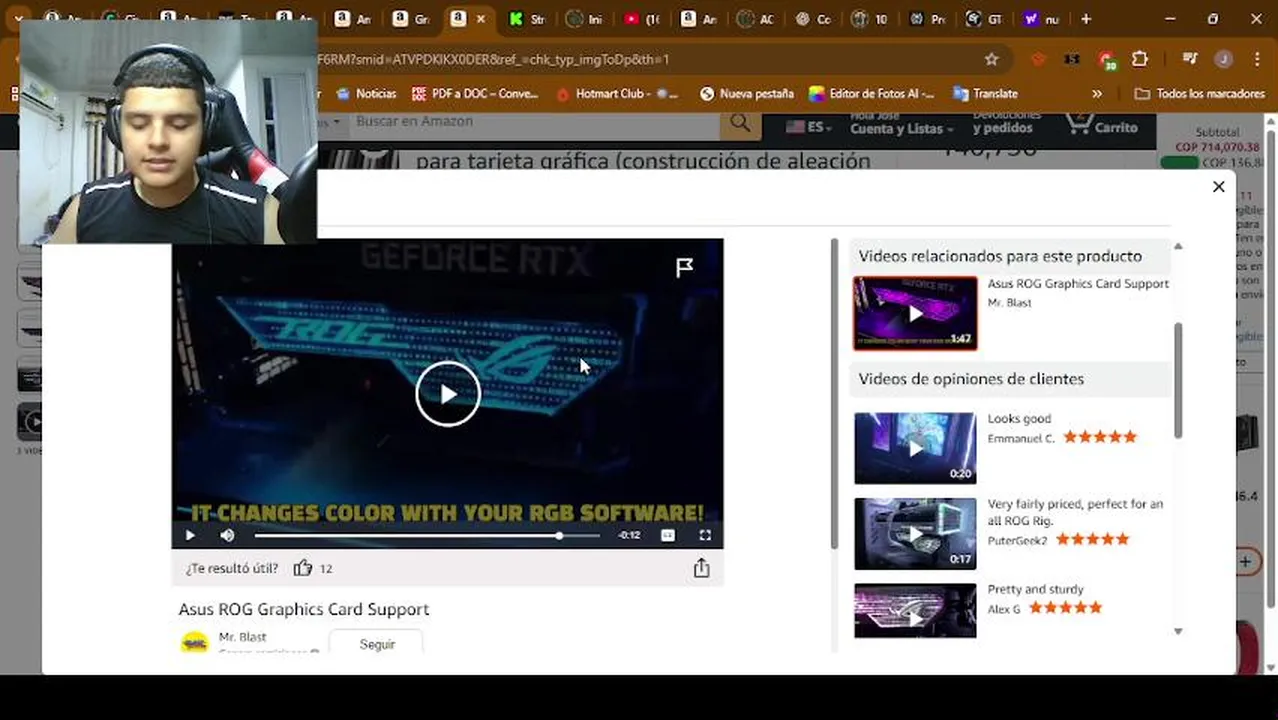This screenshot has width=1278, height=720.
Task: Open the Nueva pestaña bookmark
Action: [x=746, y=93]
